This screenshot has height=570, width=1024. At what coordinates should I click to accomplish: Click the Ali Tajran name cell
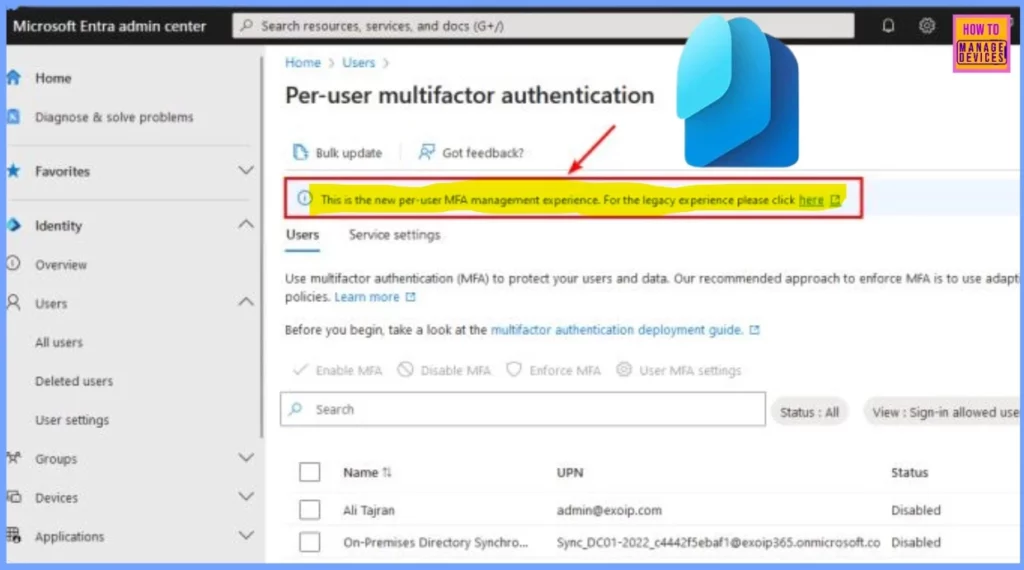click(368, 511)
